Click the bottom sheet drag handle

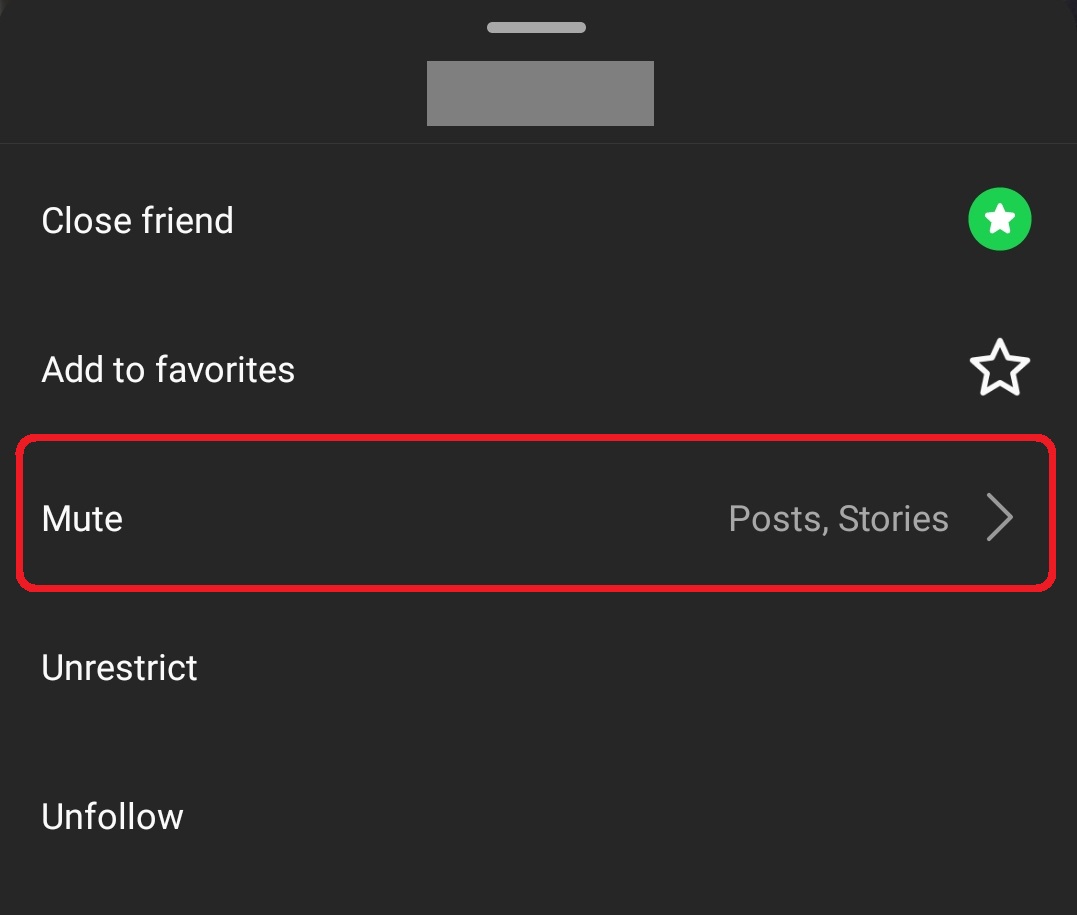tap(536, 27)
